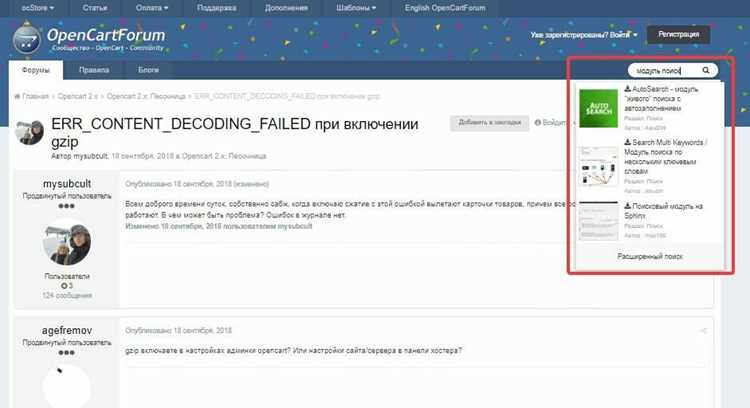Expand the Шаблоны dropdown menu
750x408 pixels.
tap(355, 8)
